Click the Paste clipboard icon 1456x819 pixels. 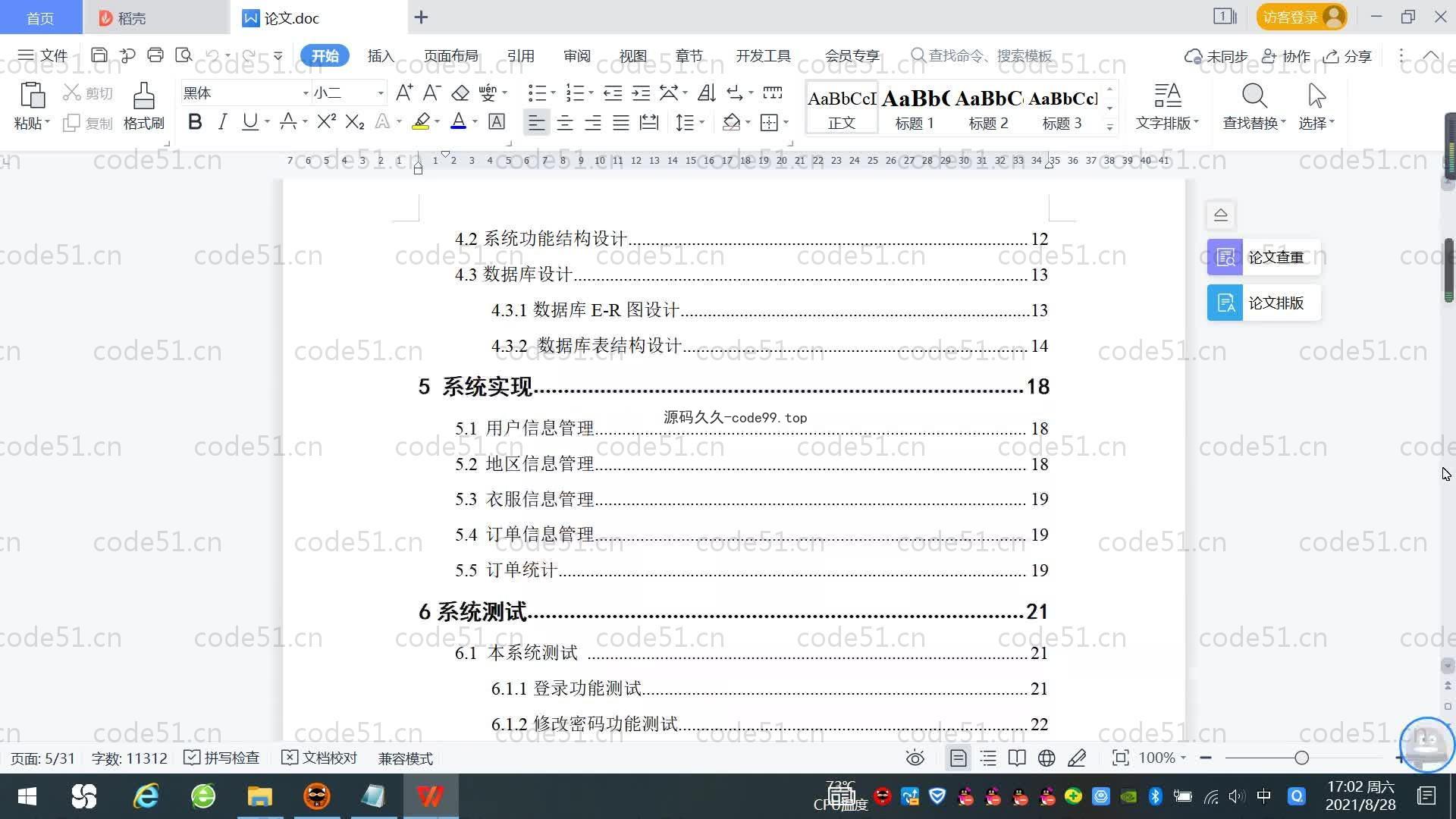click(x=32, y=96)
